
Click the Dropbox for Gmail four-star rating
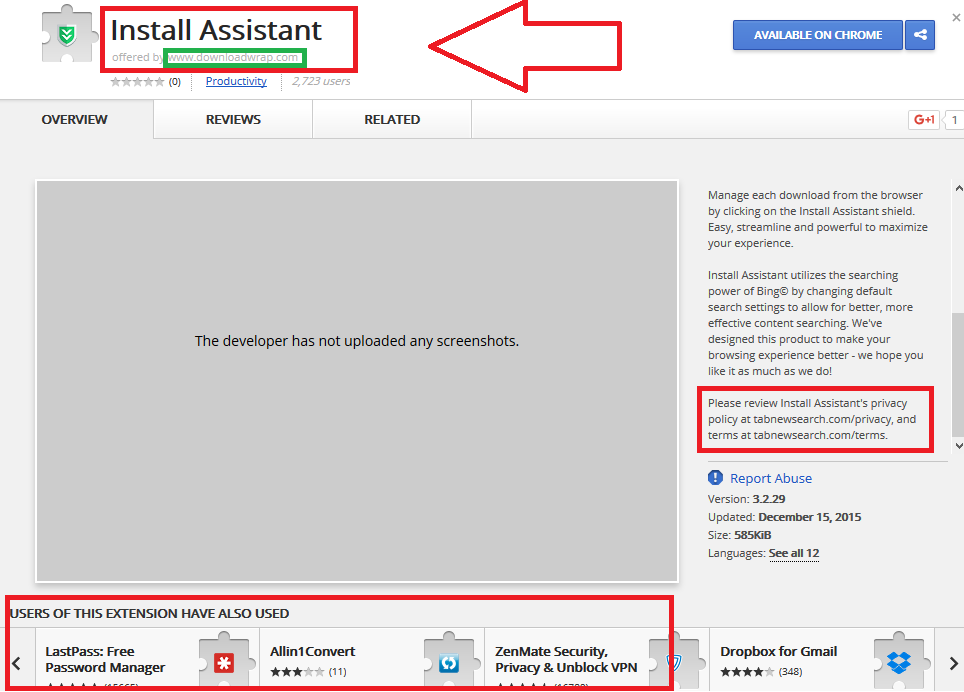coord(747,672)
